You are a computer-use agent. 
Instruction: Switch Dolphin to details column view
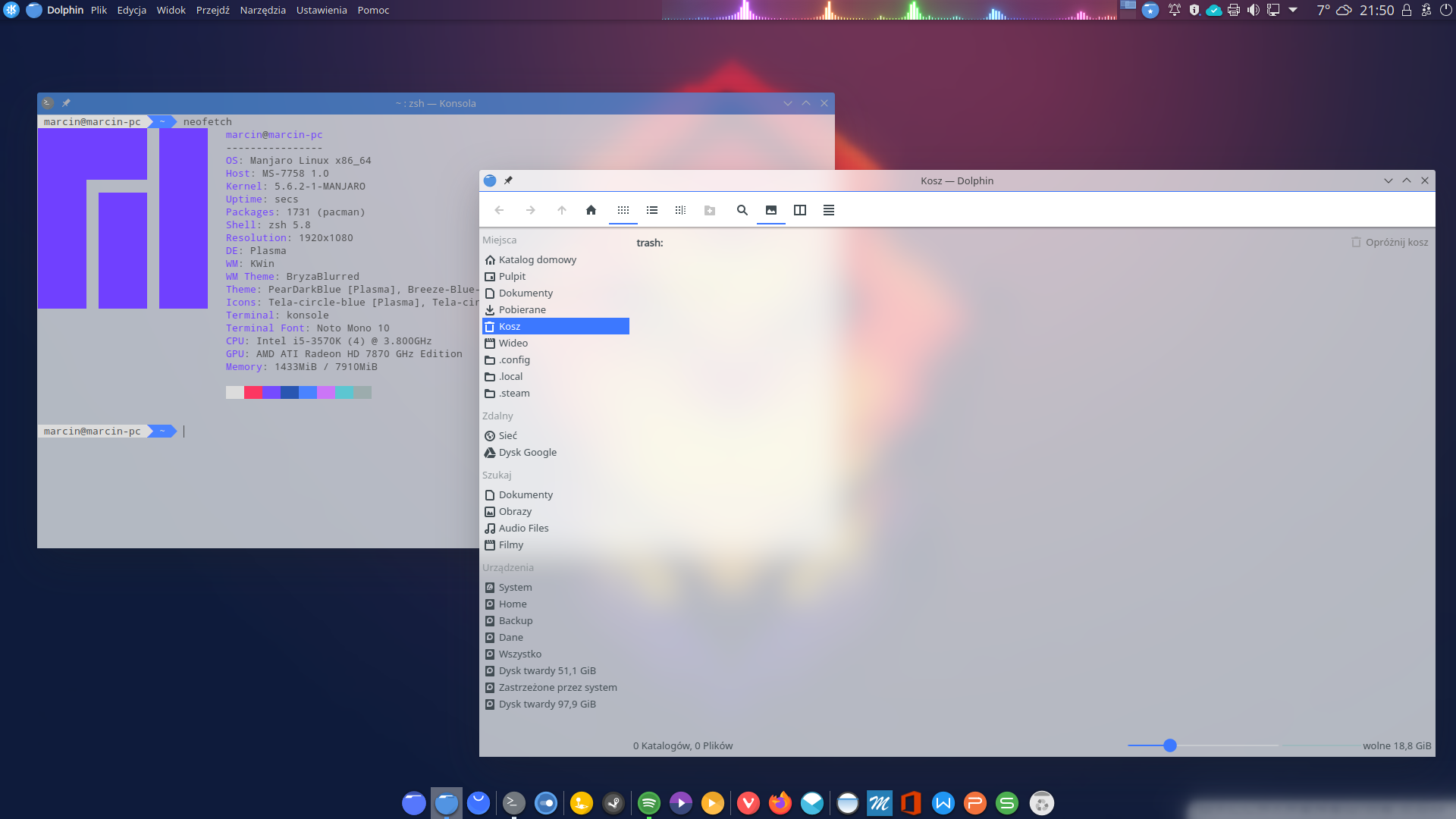(680, 210)
